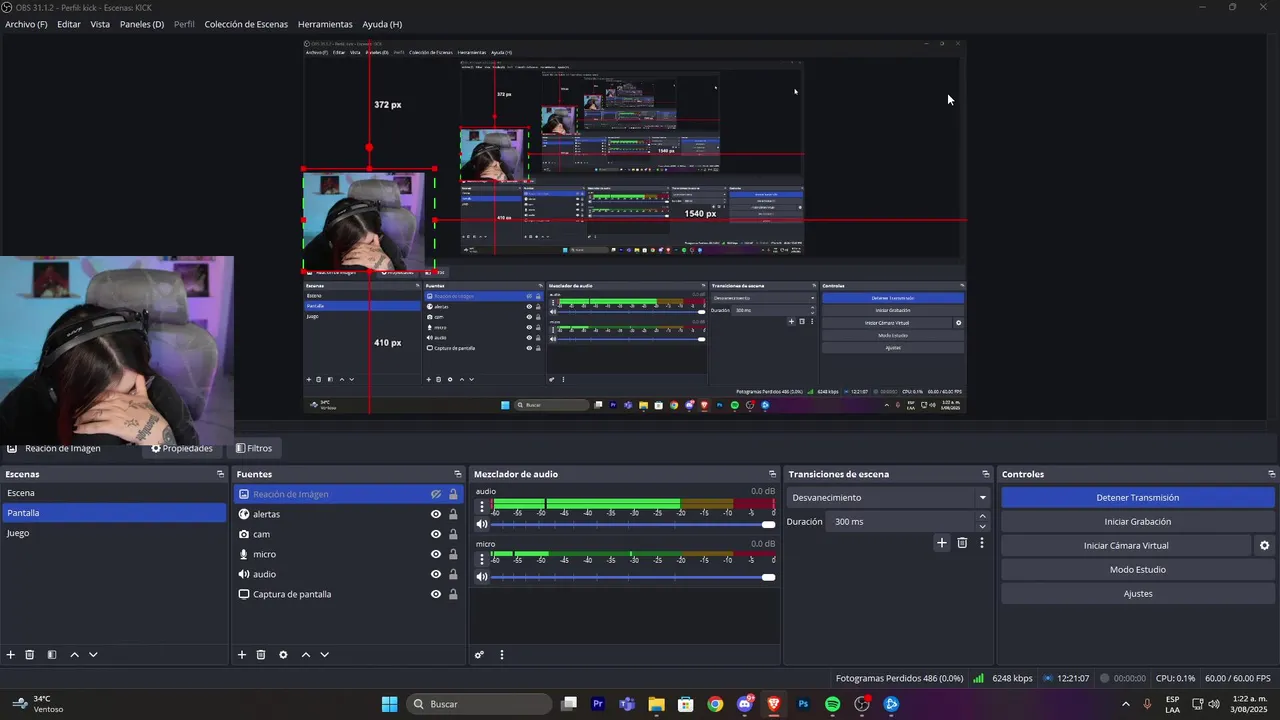The width and height of the screenshot is (1280, 720).
Task: Open advanced audio properties gears icon
Action: coord(480,655)
